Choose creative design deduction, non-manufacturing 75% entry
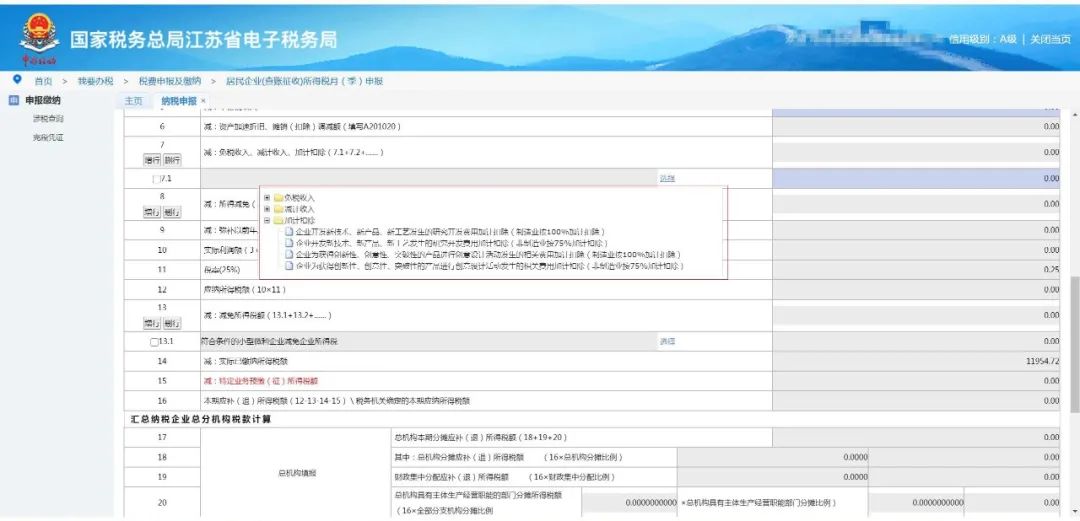Screen dimensions: 1080x521 pos(489,265)
